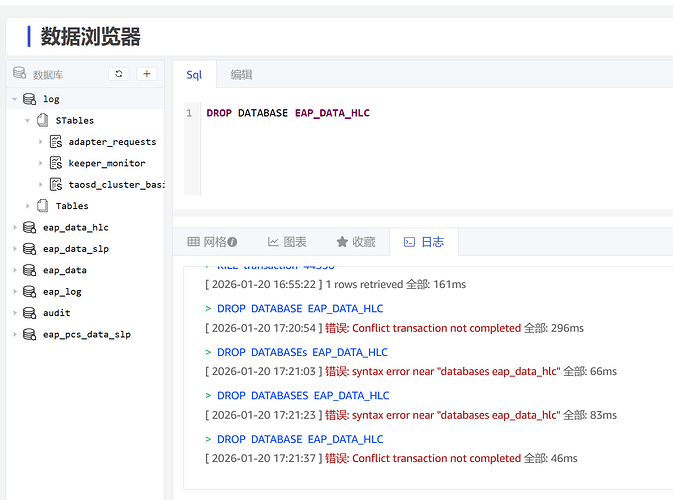This screenshot has height=500, width=673.
Task: Switch to the 编辑 tab
Action: 241,75
